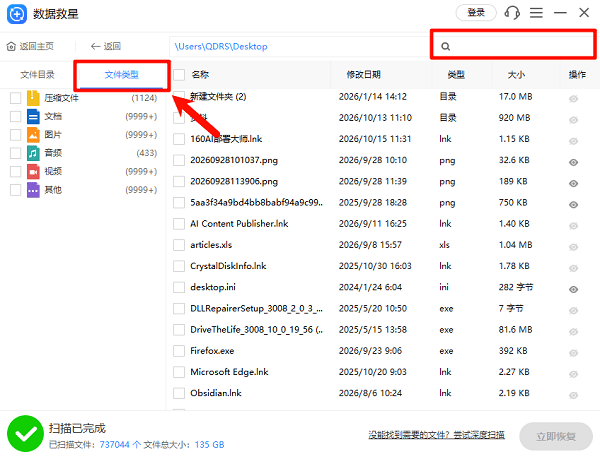Check the 文档 category checkbox
Screen dimensions: 600x459
[15, 116]
